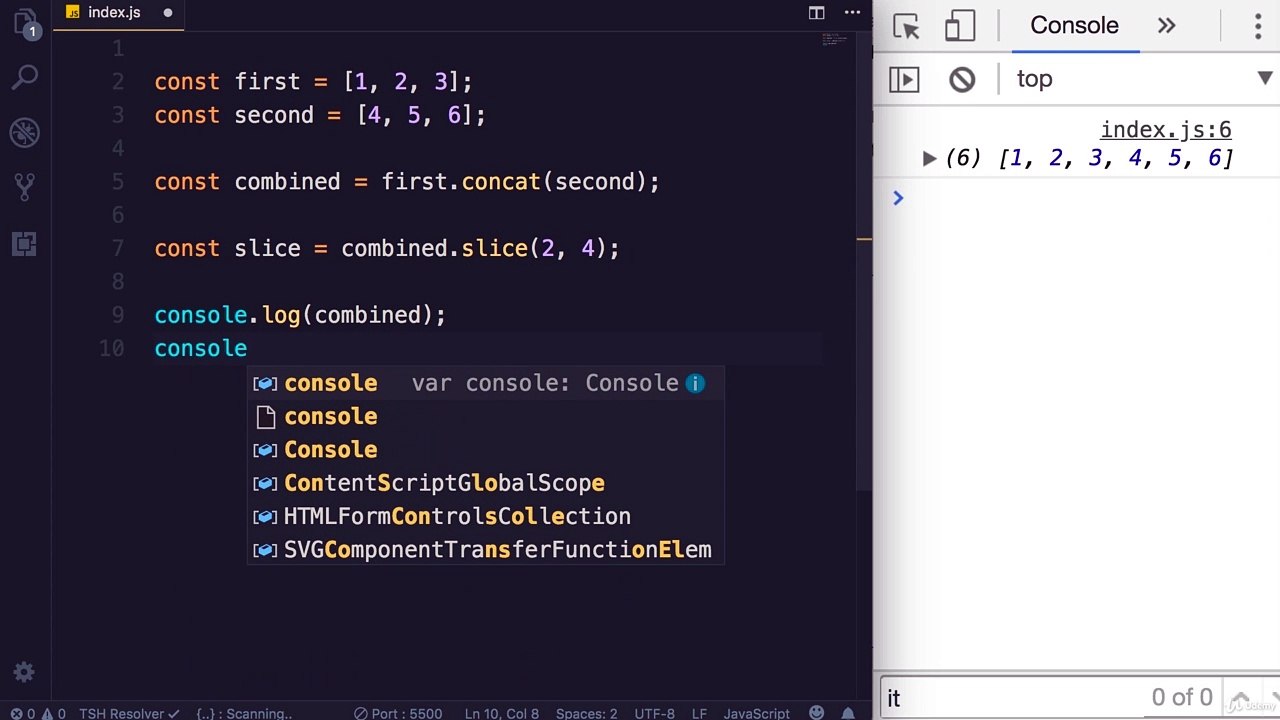Image resolution: width=1280 pixels, height=720 pixels.
Task: Select the capitalized 'Console' suggestion
Action: click(485, 450)
